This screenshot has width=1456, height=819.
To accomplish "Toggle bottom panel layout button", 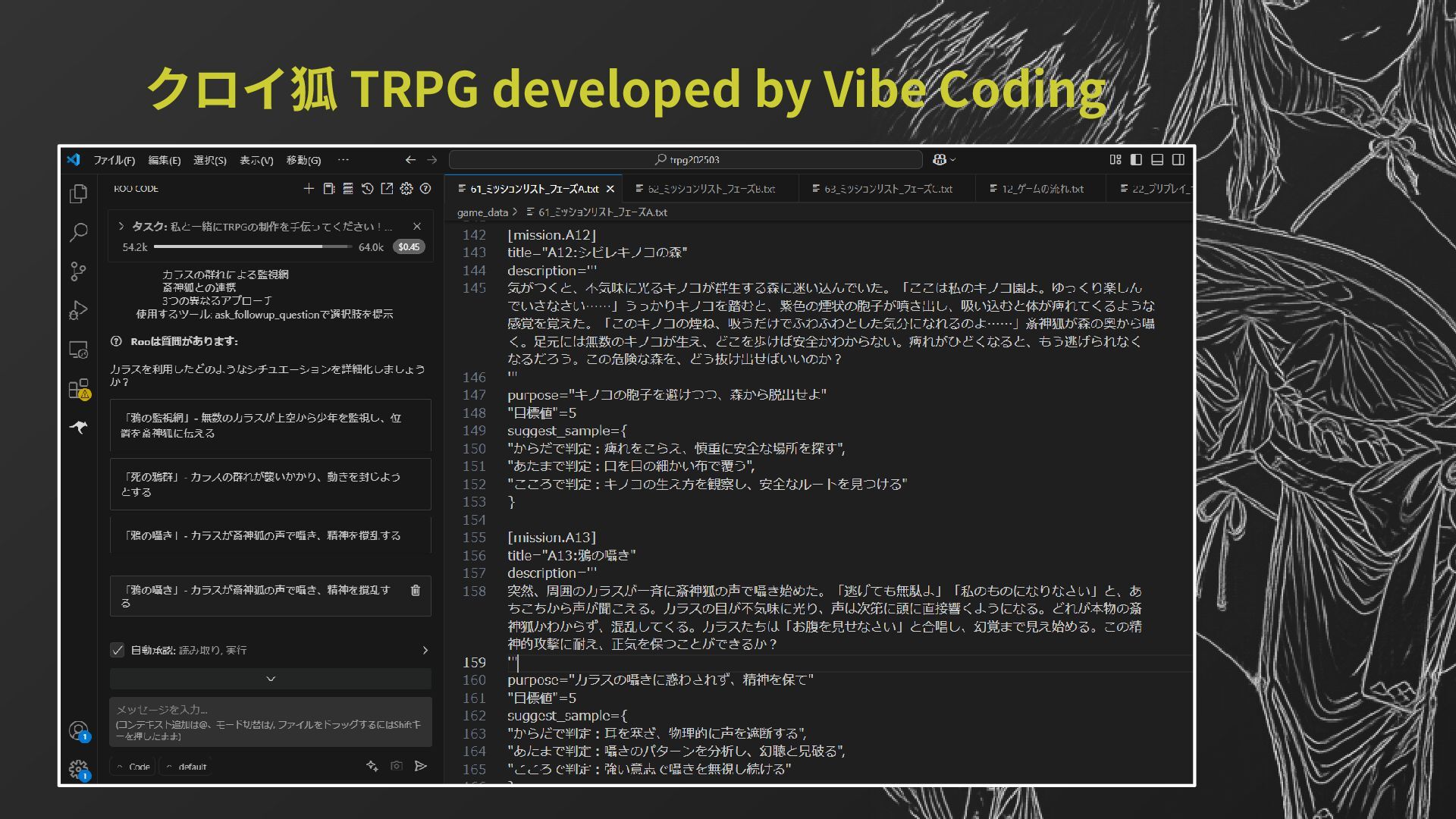I will click(x=1157, y=159).
